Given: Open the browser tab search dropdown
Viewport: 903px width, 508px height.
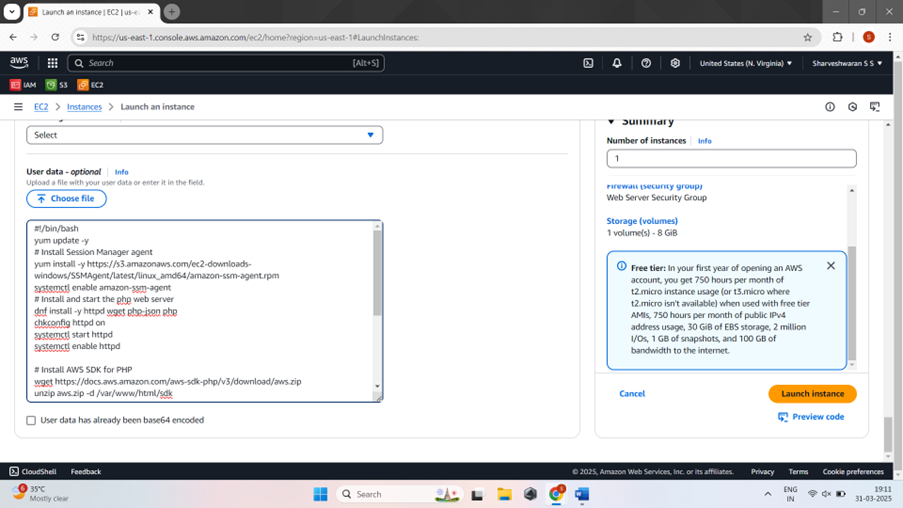Looking at the screenshot, I should tap(12, 12).
